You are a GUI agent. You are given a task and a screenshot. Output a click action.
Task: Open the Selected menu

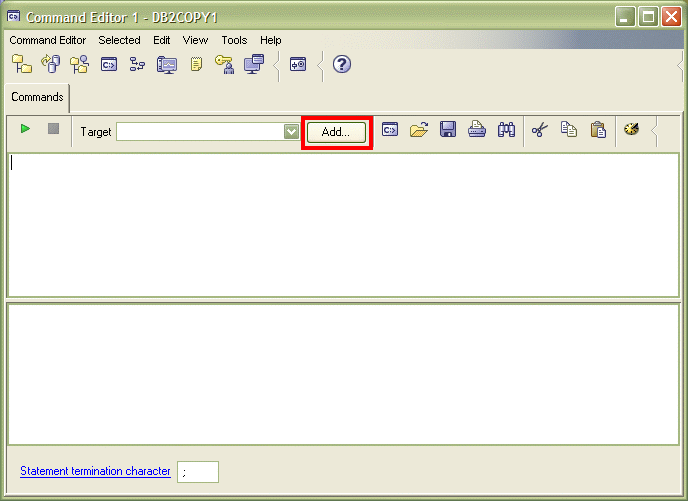tap(119, 40)
